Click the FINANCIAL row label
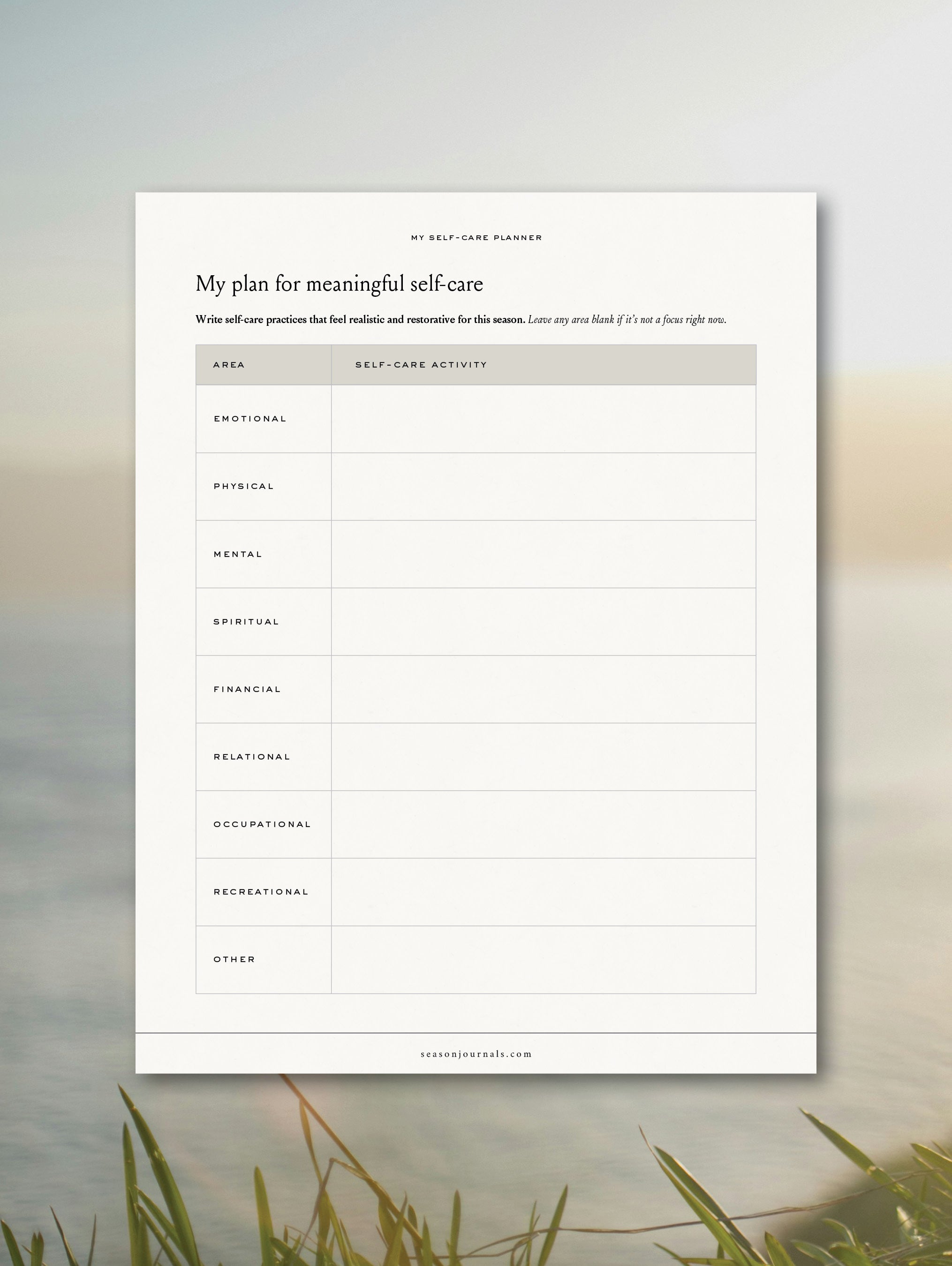Viewport: 952px width, 1266px height. tap(247, 689)
